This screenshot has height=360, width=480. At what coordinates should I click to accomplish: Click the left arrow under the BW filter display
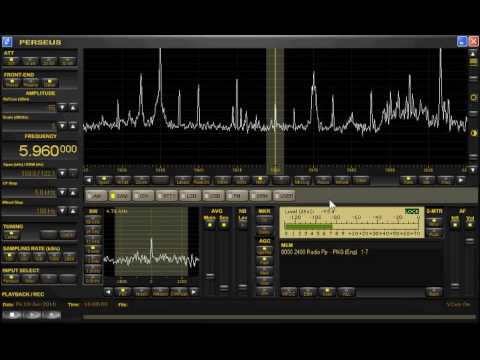(108, 292)
